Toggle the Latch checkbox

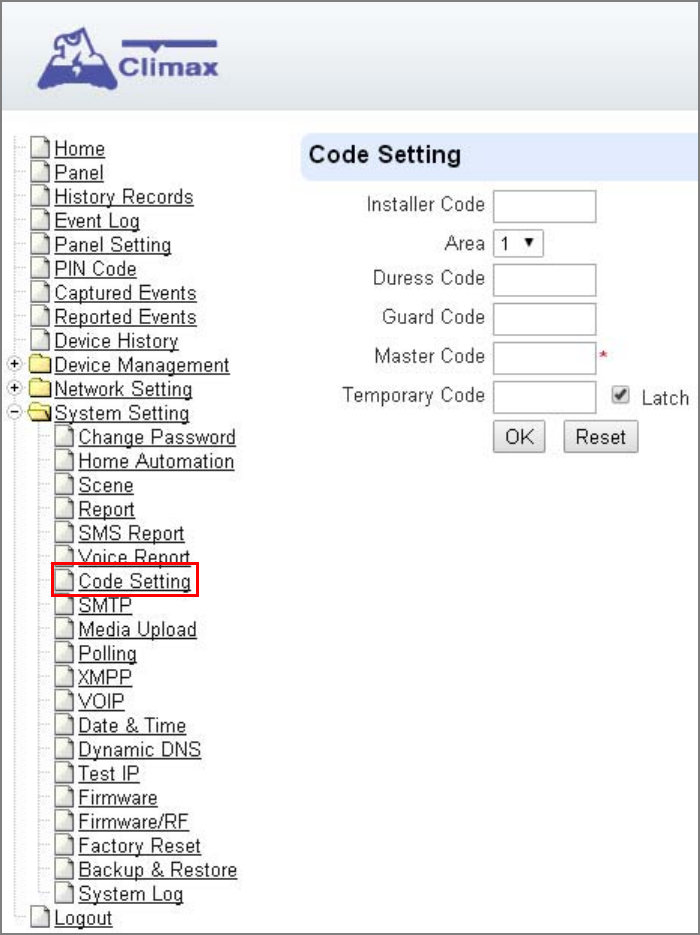point(621,395)
